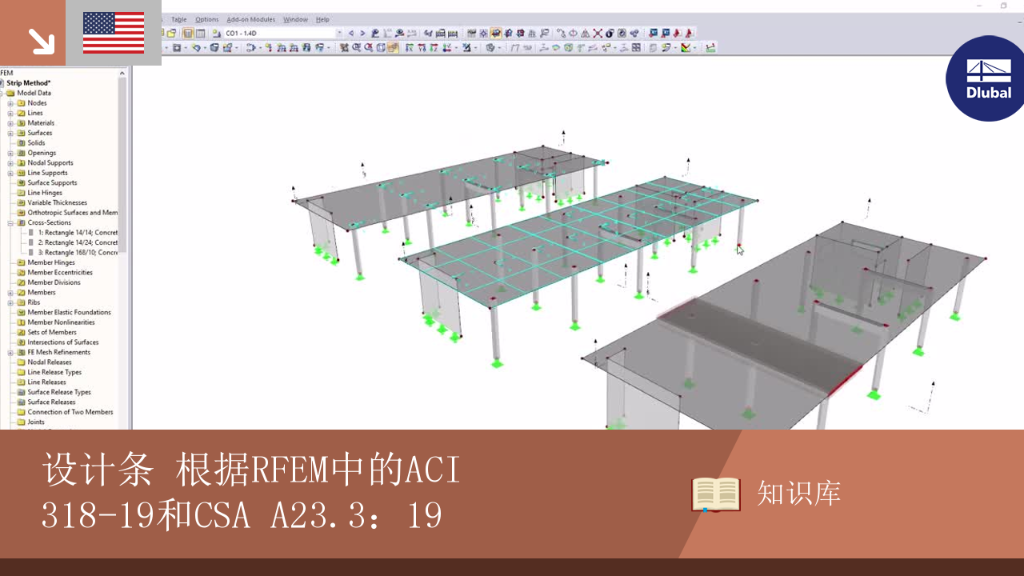The image size is (1024, 576).
Task: Click the open file folder toolbar icon
Action: 172,33
